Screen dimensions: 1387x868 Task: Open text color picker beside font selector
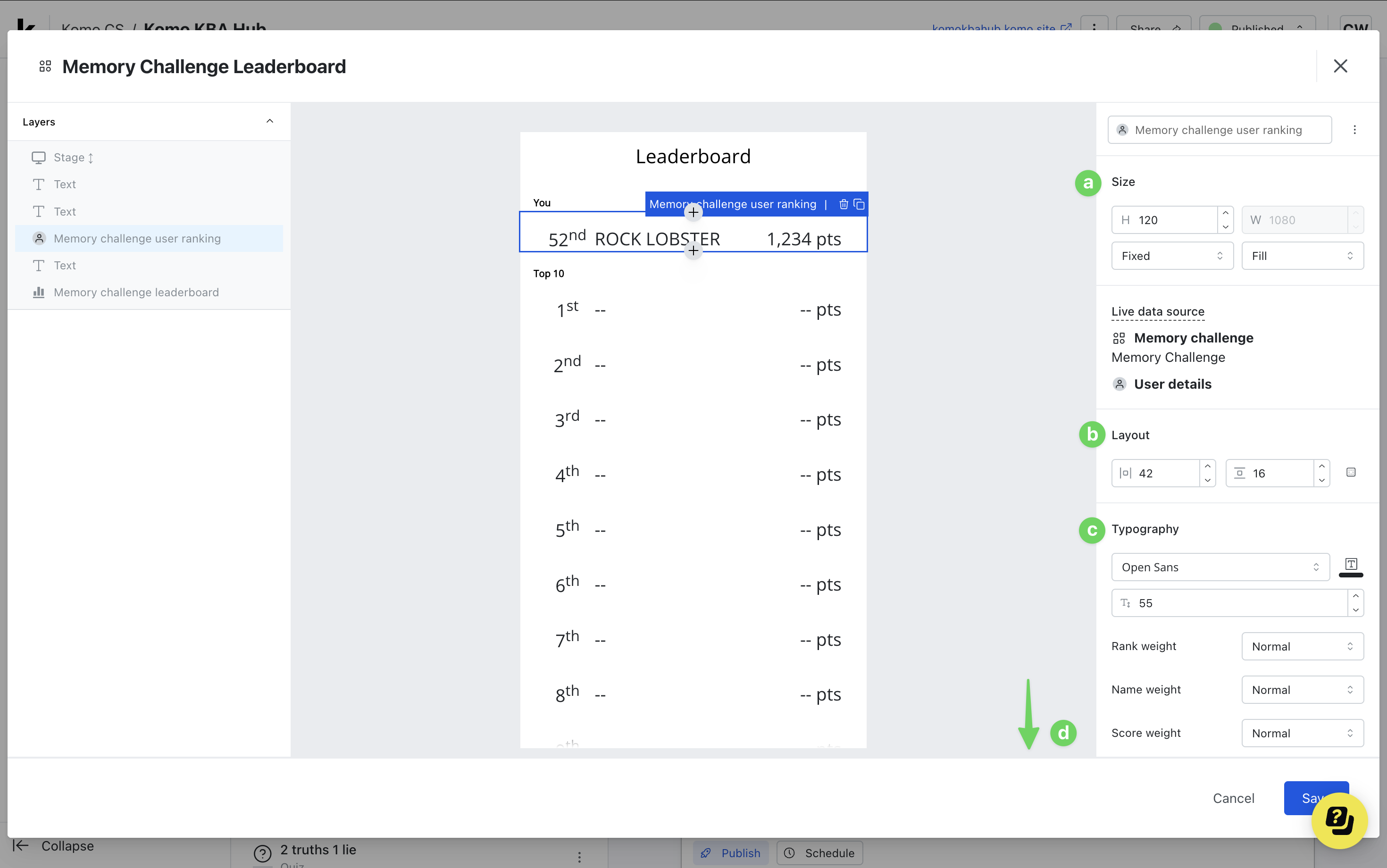pyautogui.click(x=1351, y=566)
